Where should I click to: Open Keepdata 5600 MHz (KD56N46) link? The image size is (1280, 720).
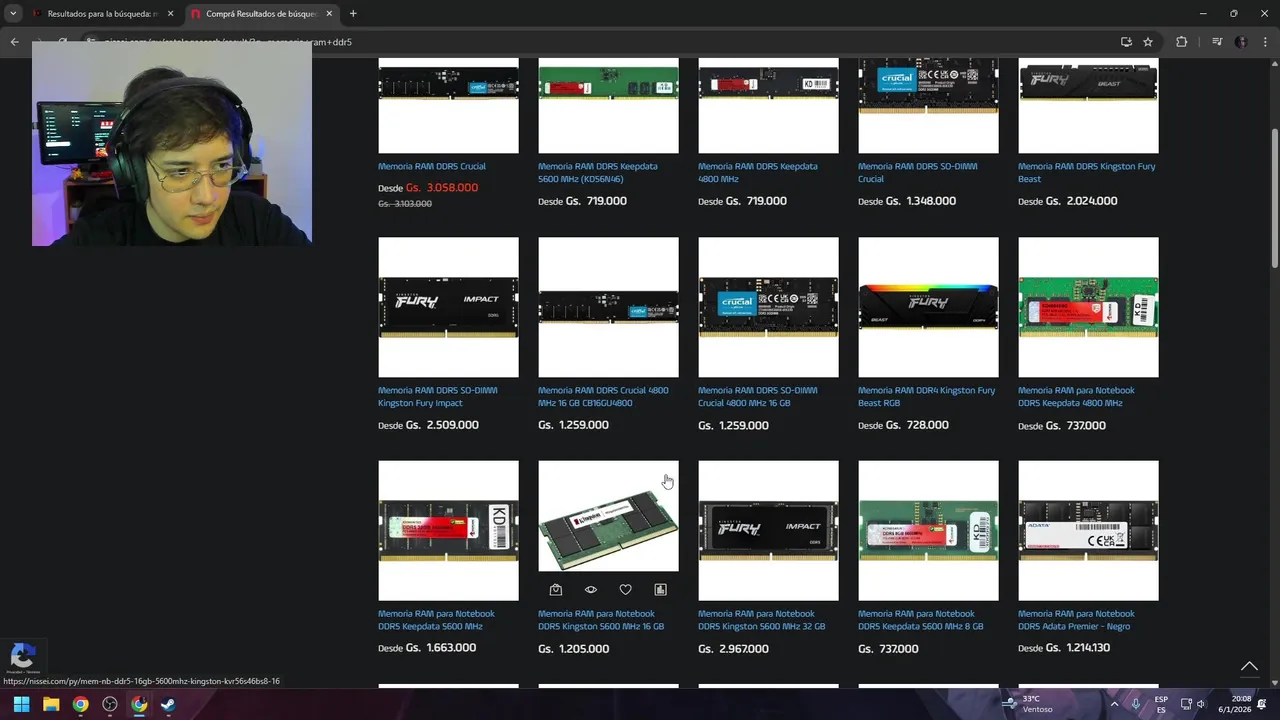597,172
